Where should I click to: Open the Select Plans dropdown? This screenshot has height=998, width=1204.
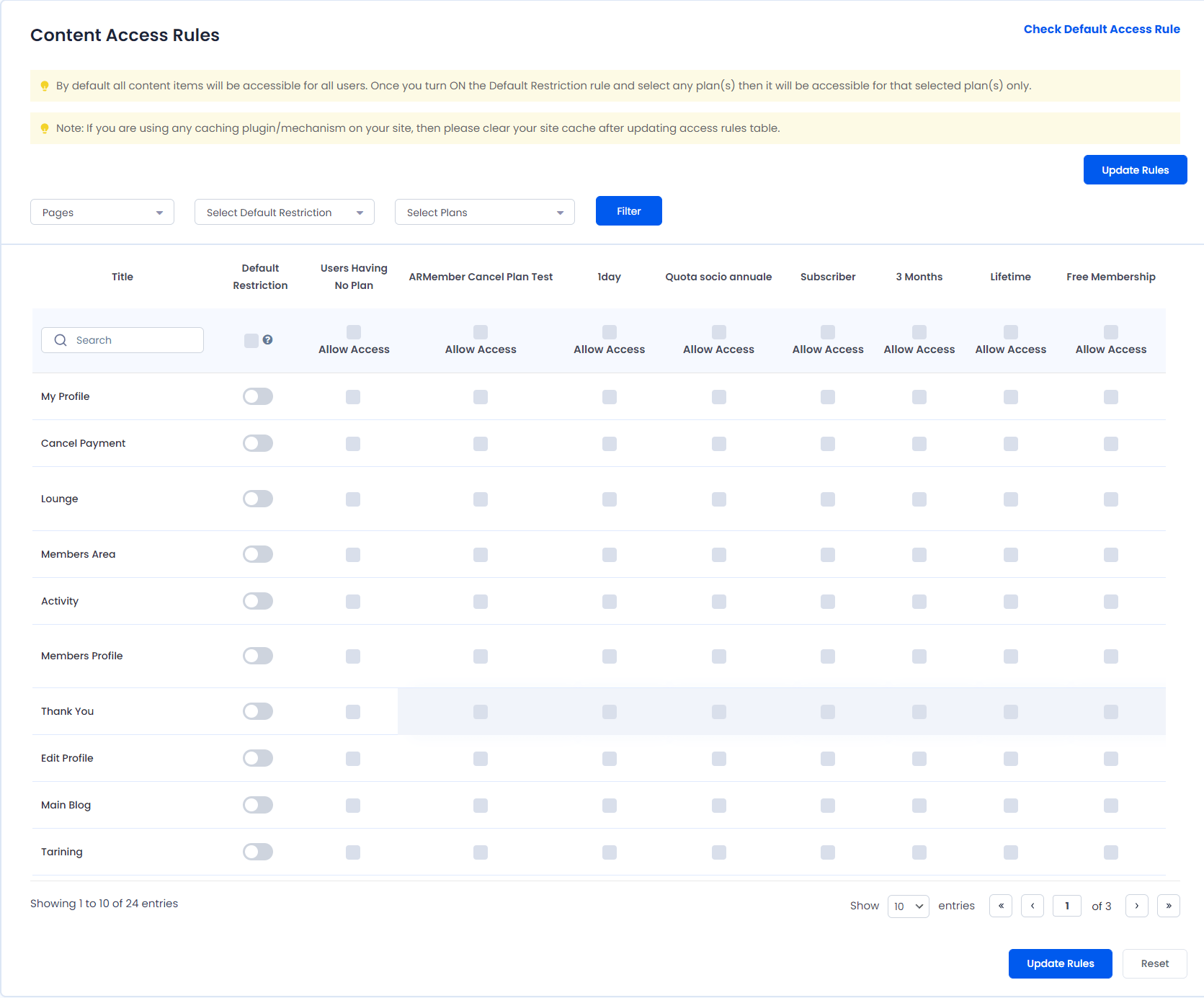click(x=485, y=212)
